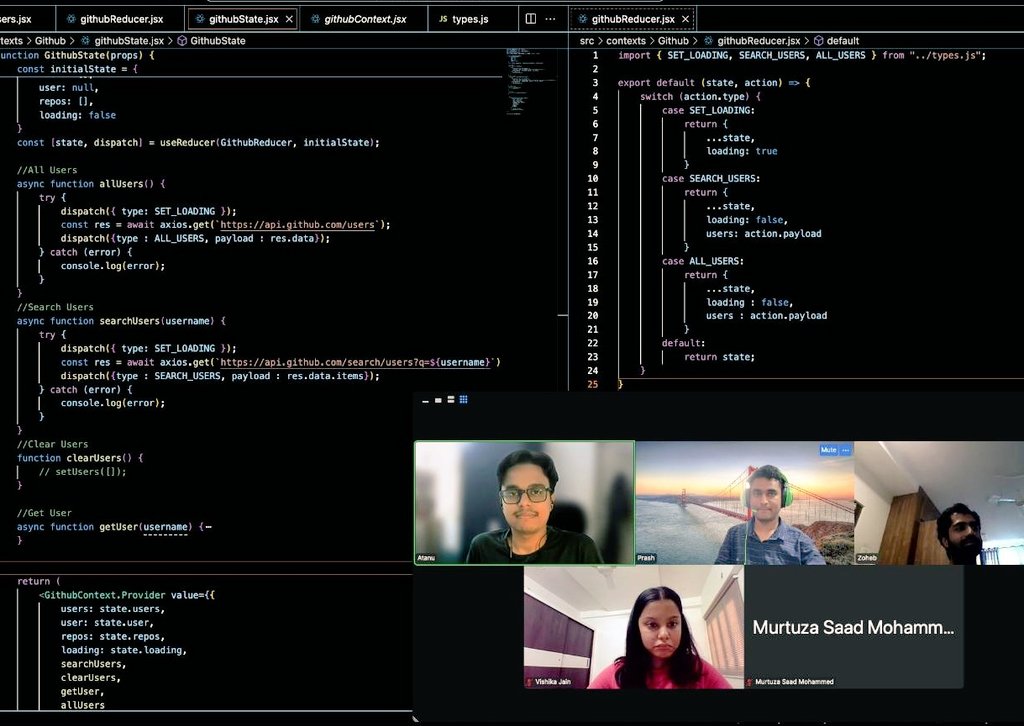Click the Mute button on Prash's video tile

pyautogui.click(x=828, y=450)
